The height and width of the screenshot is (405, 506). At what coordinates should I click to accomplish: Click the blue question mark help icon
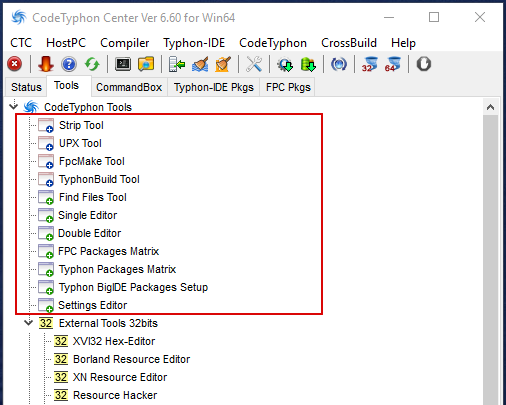[x=69, y=64]
